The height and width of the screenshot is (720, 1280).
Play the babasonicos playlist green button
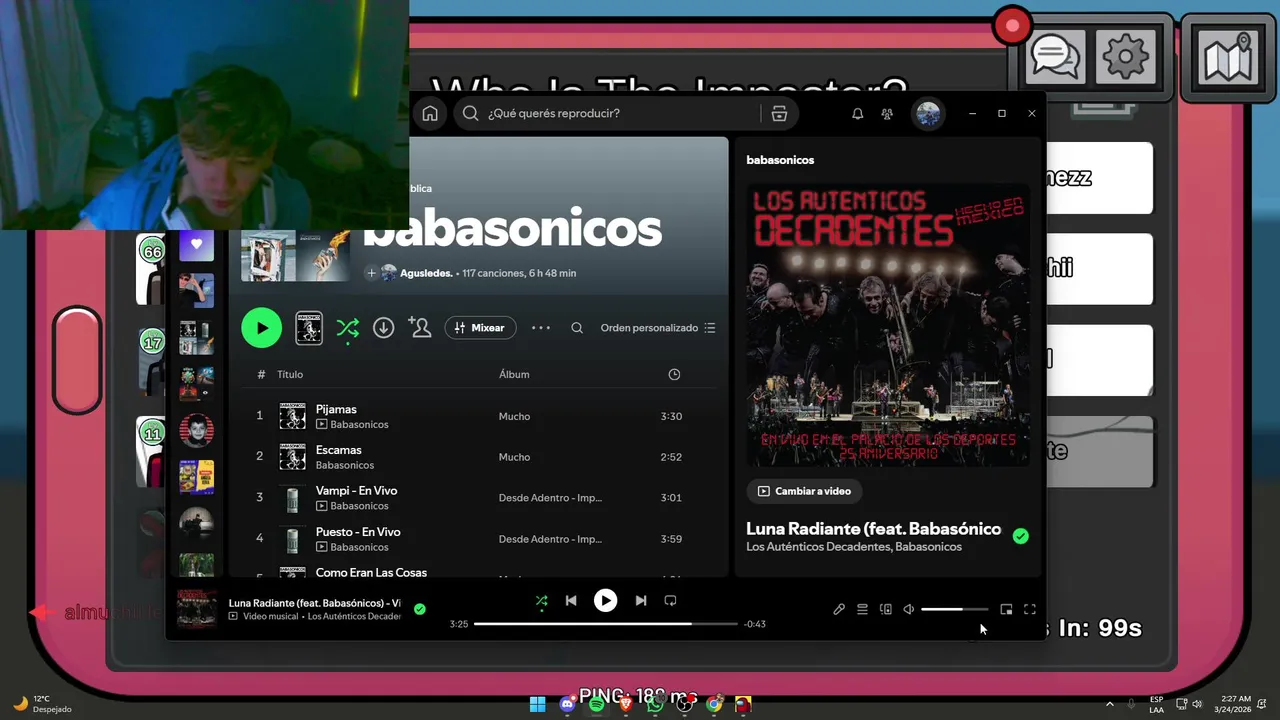click(262, 328)
